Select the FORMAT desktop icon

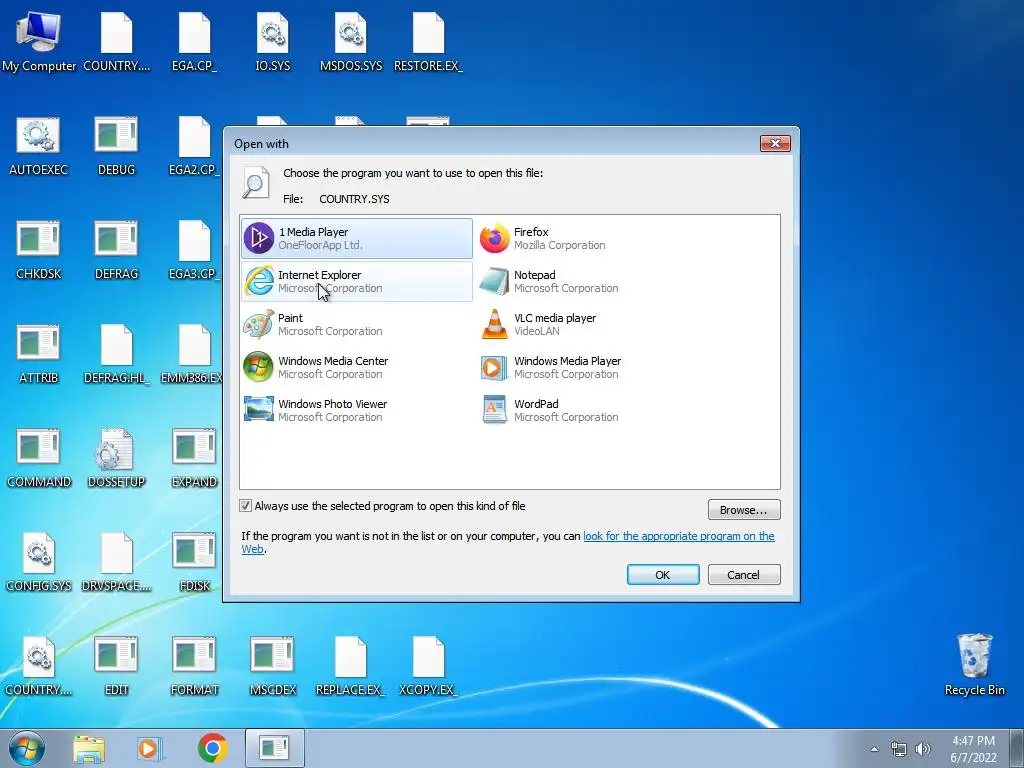pos(195,666)
